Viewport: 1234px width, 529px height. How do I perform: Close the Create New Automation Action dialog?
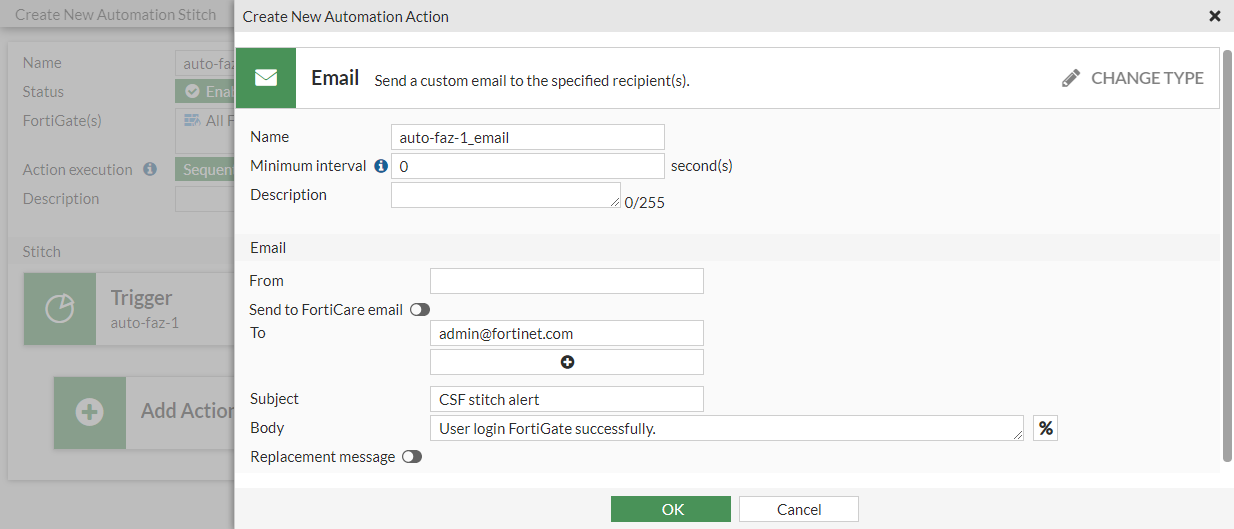tap(1215, 16)
